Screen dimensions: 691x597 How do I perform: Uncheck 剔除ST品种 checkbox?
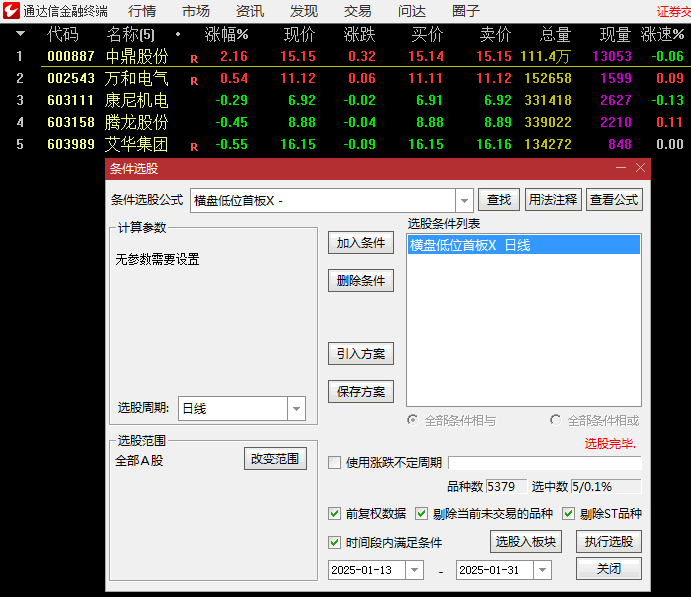(568, 513)
